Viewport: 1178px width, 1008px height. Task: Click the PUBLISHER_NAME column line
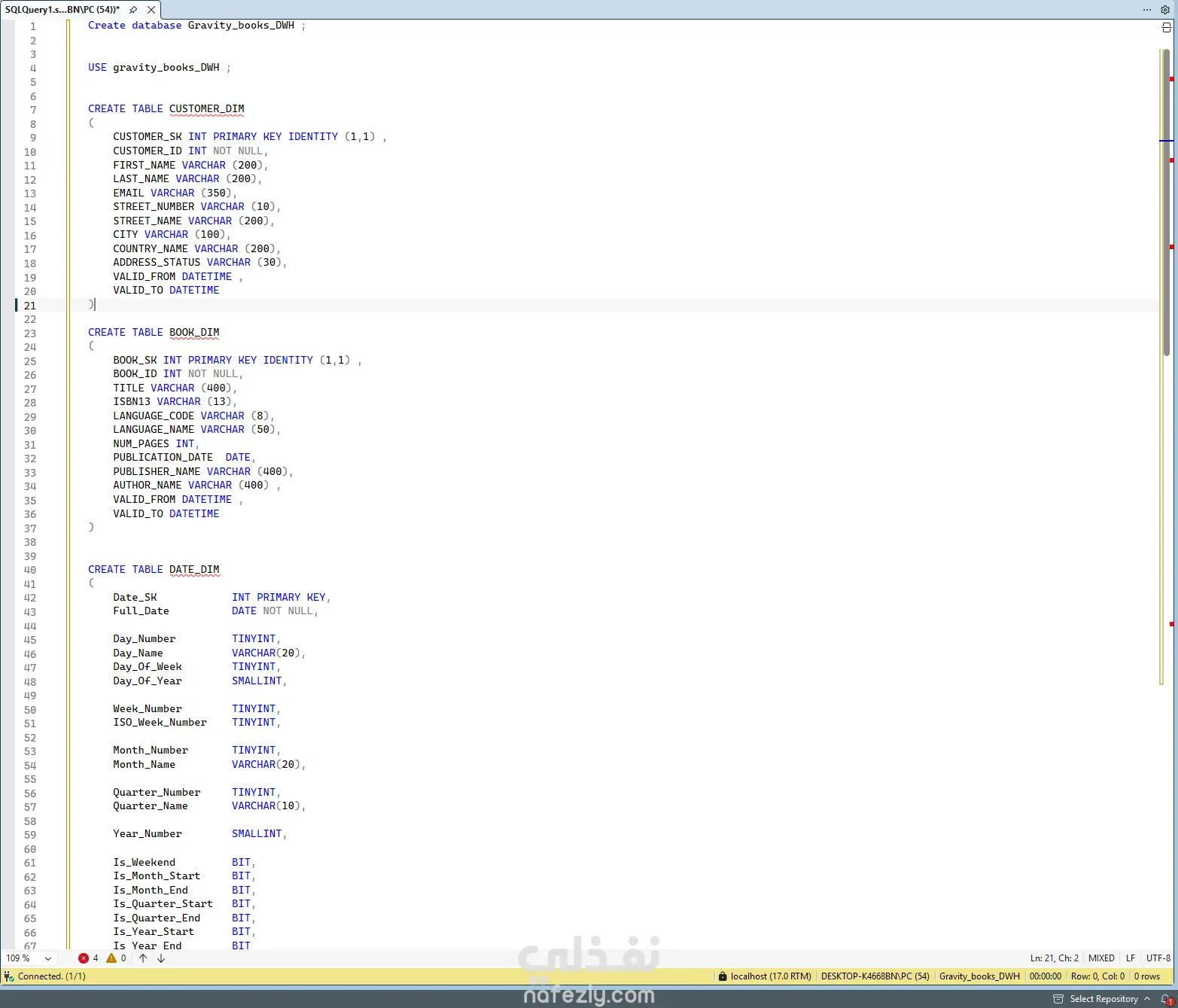pos(203,472)
